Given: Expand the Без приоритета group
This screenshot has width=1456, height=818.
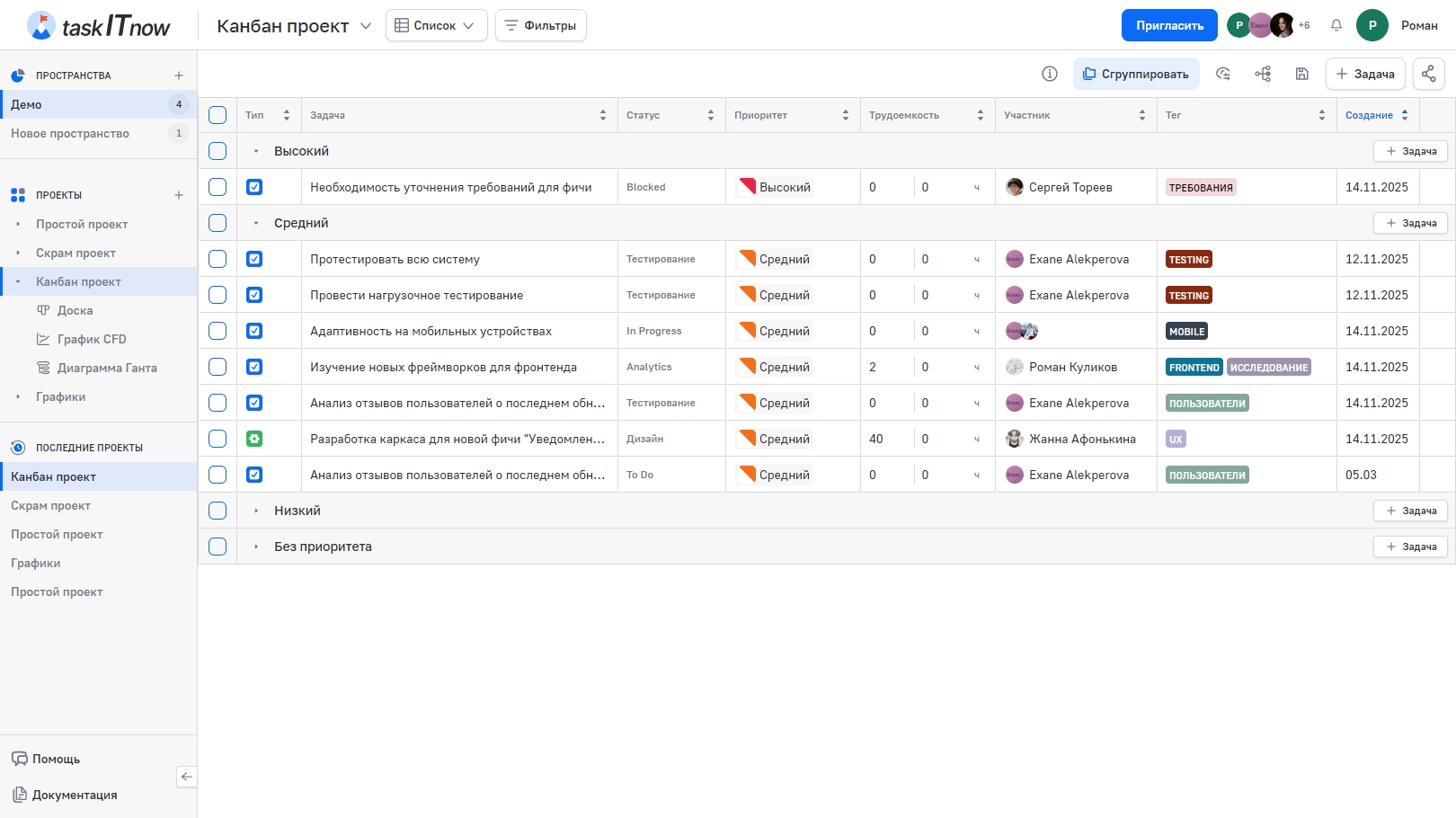Looking at the screenshot, I should 256,547.
